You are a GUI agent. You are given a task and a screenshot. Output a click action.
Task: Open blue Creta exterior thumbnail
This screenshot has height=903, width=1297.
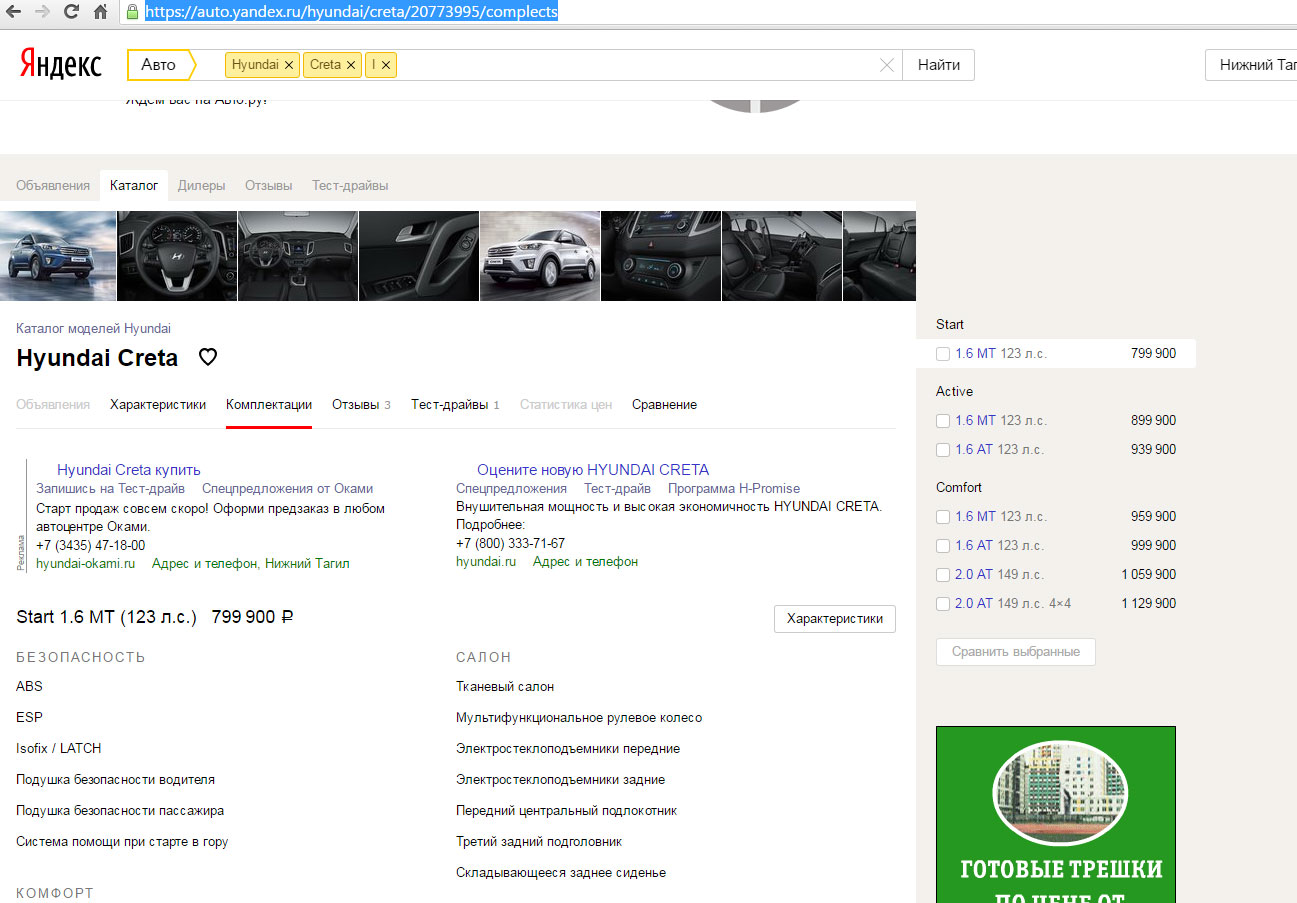click(58, 256)
